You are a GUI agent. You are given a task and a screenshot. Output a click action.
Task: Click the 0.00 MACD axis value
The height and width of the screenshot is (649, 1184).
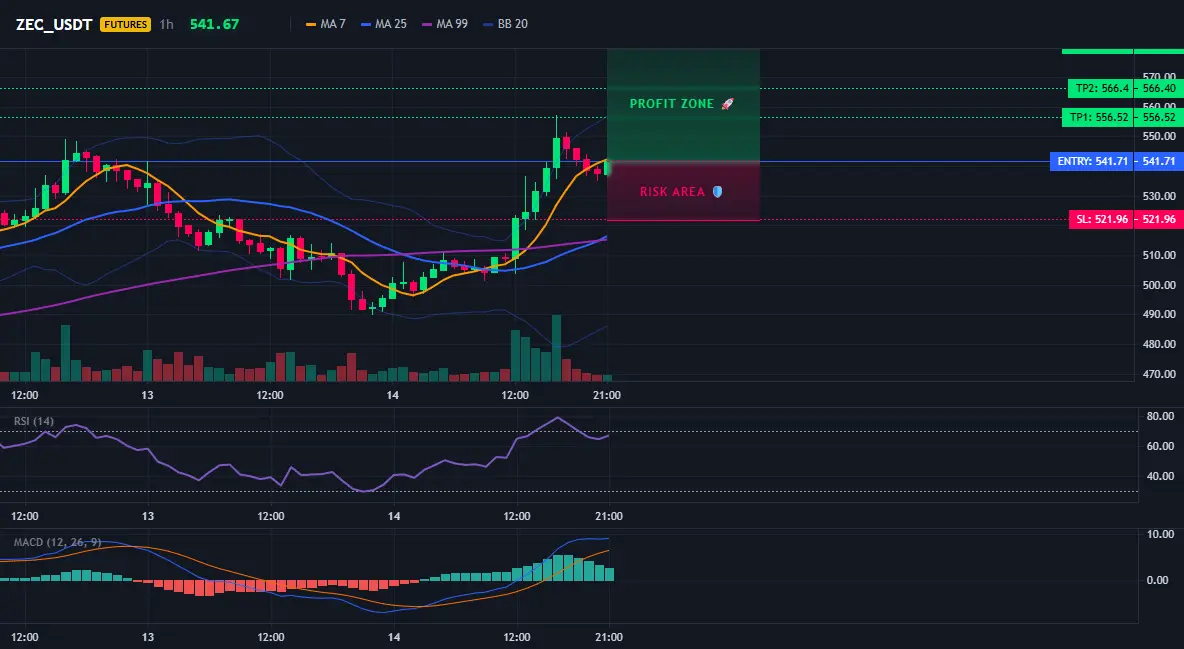(1158, 580)
